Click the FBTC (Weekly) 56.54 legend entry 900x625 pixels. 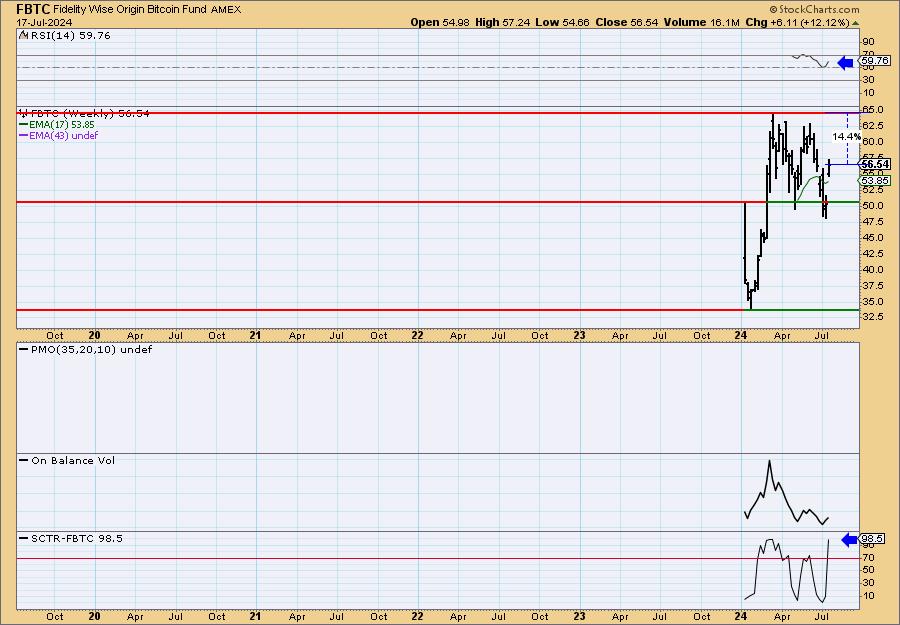[85, 114]
